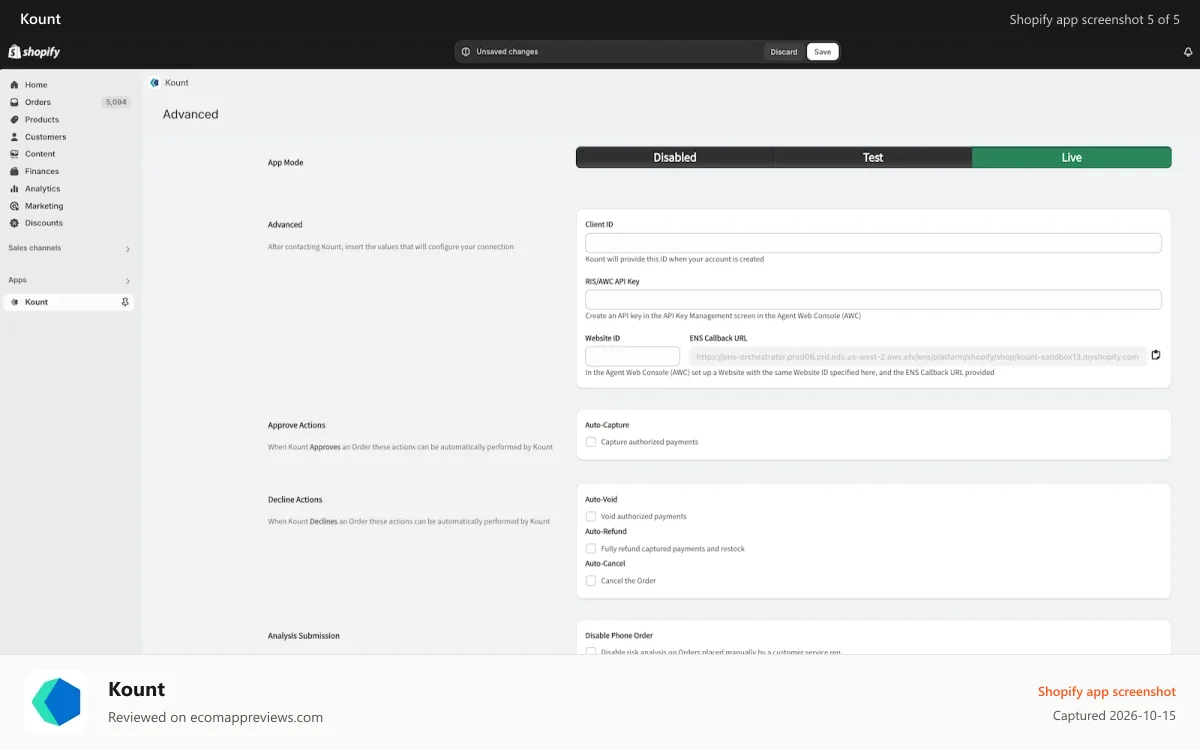Click the Home house icon in the sidebar
This screenshot has width=1200, height=750.
tap(14, 85)
